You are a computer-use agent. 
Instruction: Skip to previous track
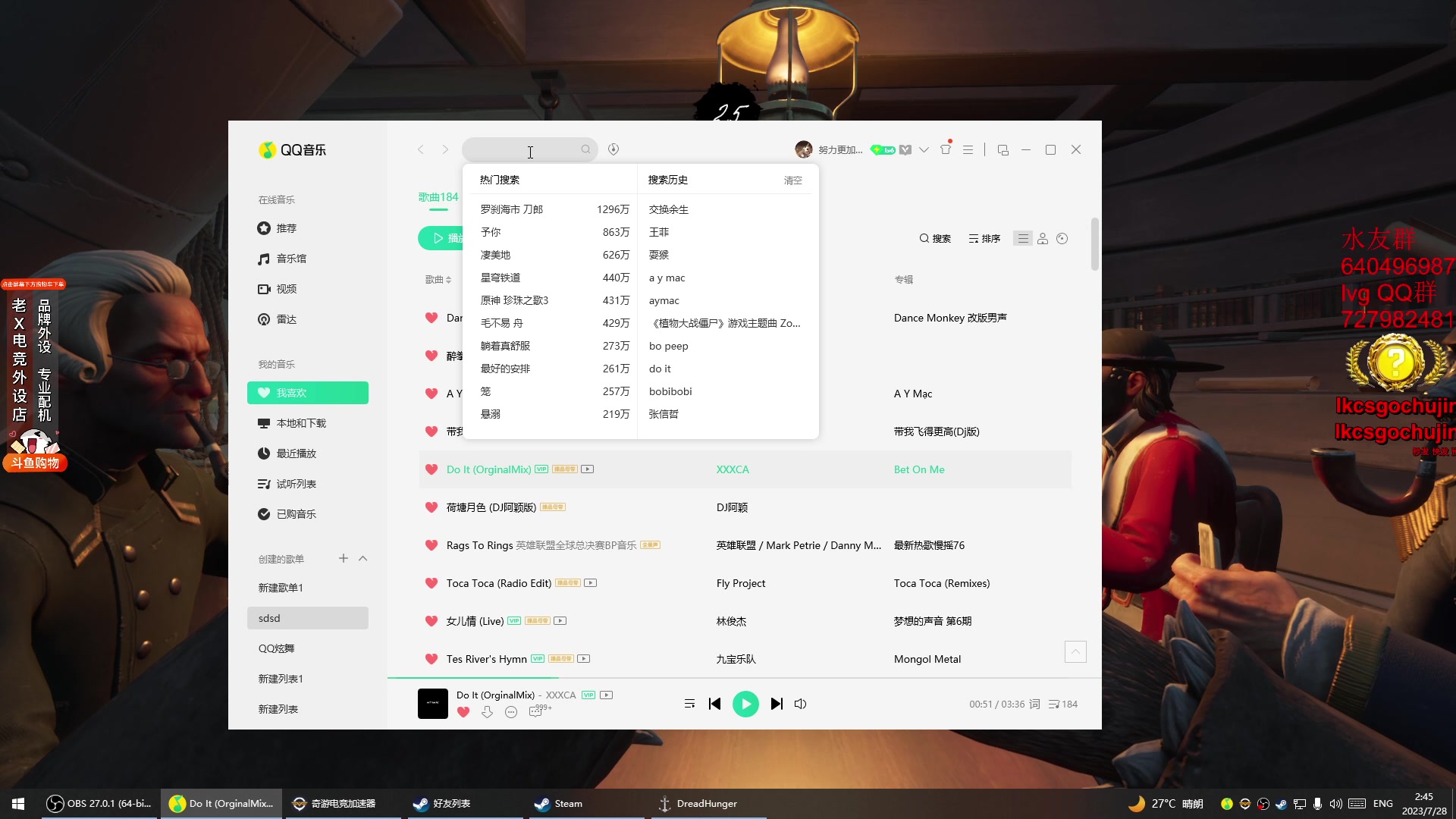[x=714, y=704]
